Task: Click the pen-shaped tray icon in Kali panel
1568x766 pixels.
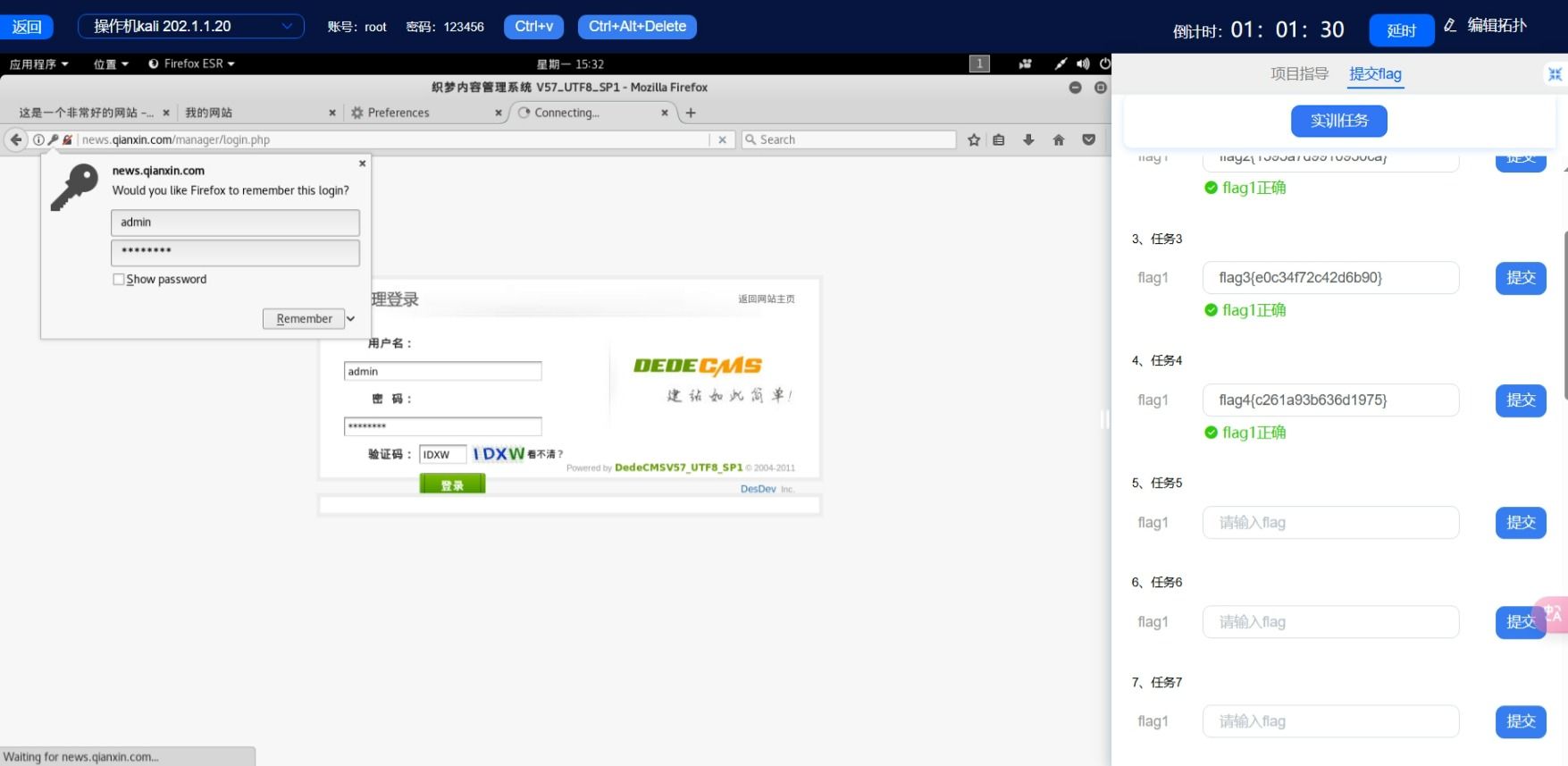Action: click(x=1060, y=63)
